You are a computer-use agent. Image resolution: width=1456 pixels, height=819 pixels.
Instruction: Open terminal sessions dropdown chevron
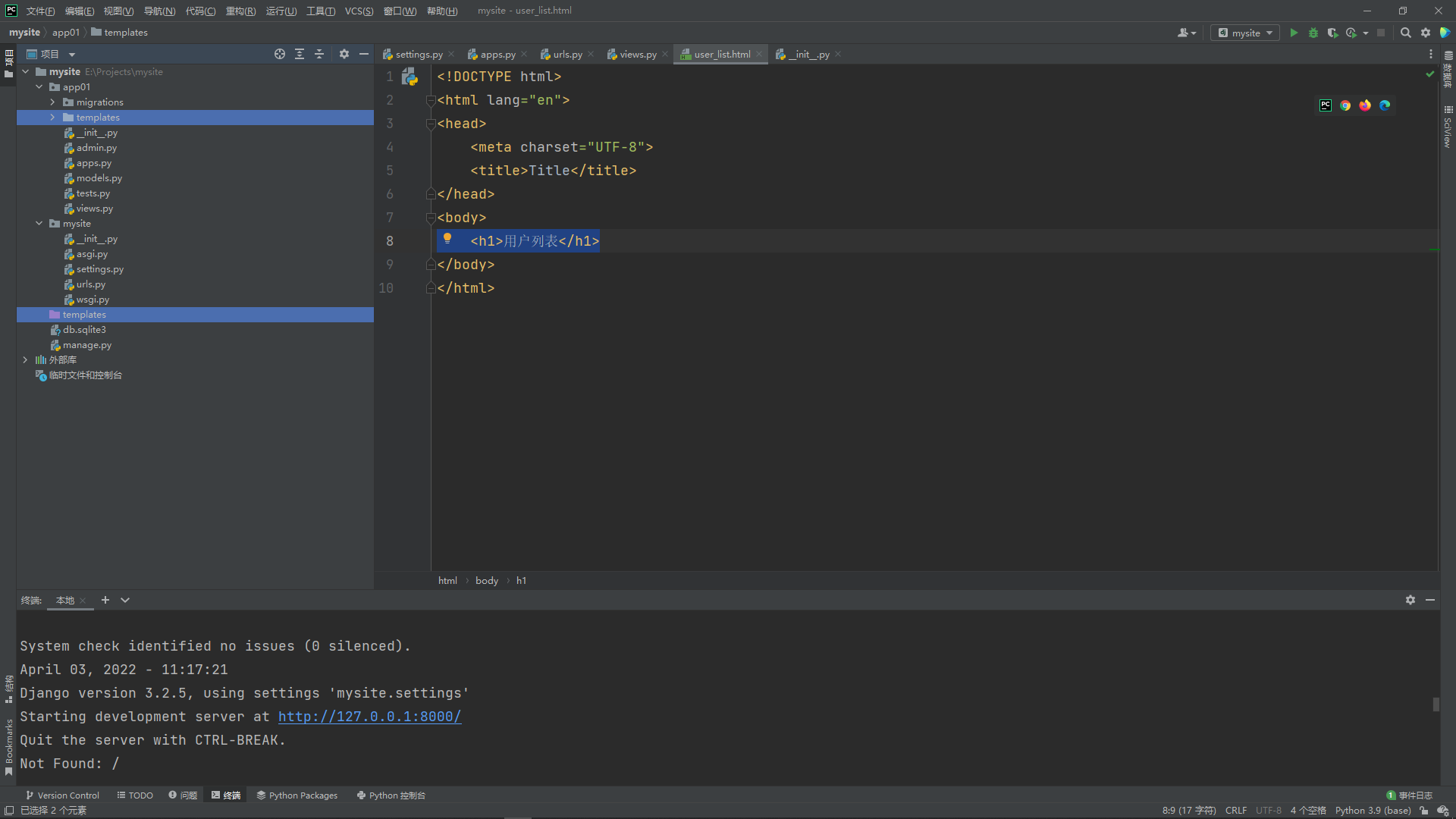[x=125, y=600]
